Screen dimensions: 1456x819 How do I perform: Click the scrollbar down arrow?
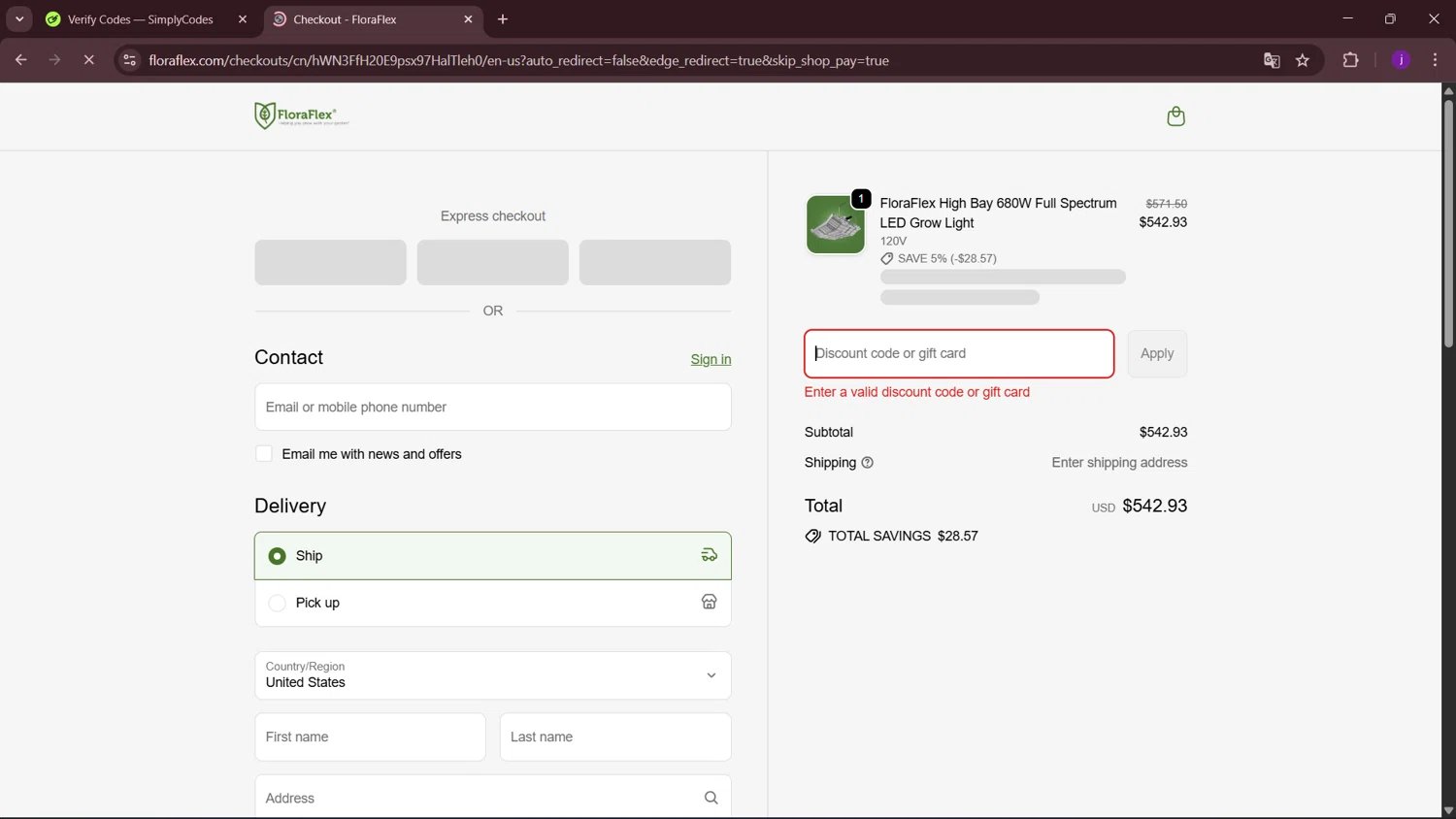tap(1448, 810)
